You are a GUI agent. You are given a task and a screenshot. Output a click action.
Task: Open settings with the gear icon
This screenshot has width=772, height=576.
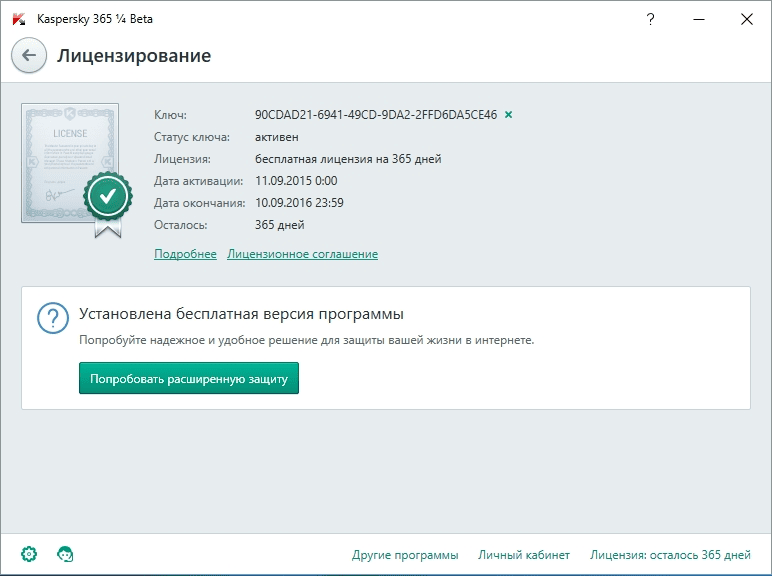(29, 554)
